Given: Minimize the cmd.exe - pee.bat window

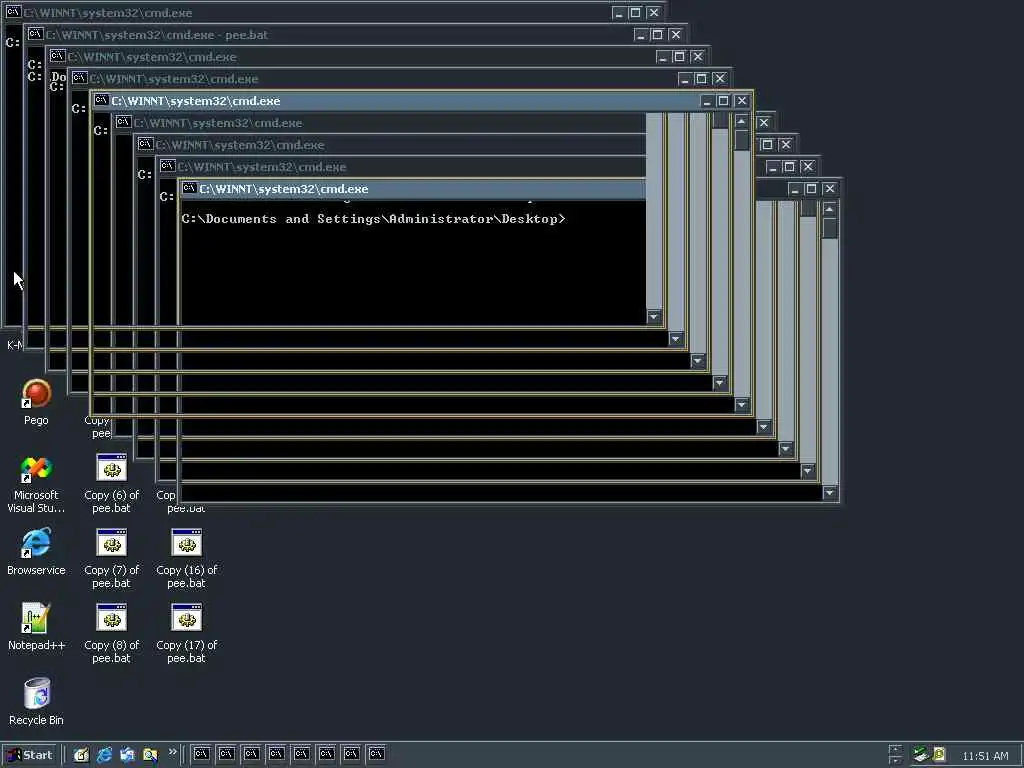Looking at the screenshot, I should (641, 35).
